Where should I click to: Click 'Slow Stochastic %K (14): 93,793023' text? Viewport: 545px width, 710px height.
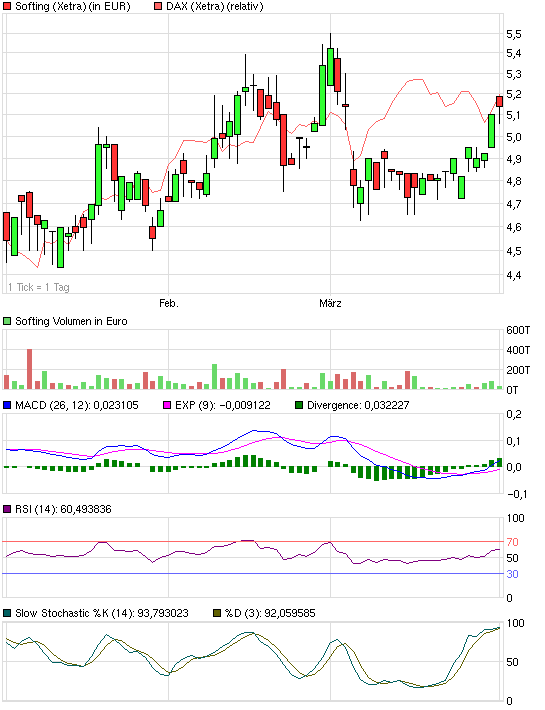point(101,614)
